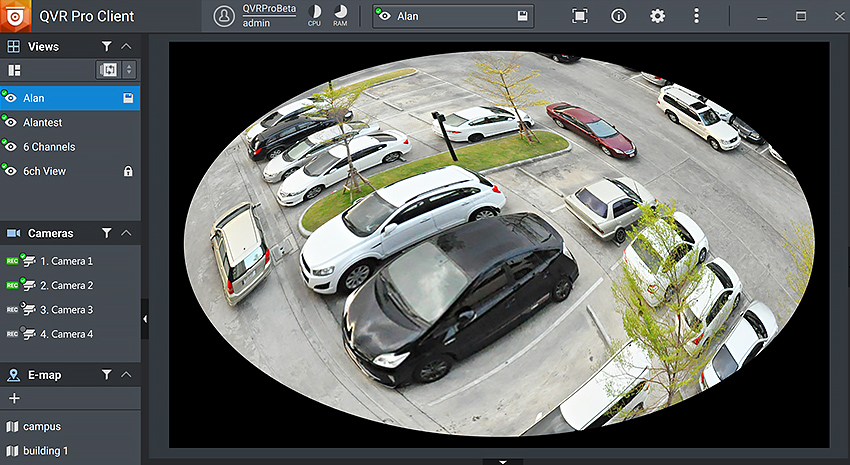Open the campus e-map
Screen dimensions: 850x465
coord(42,427)
